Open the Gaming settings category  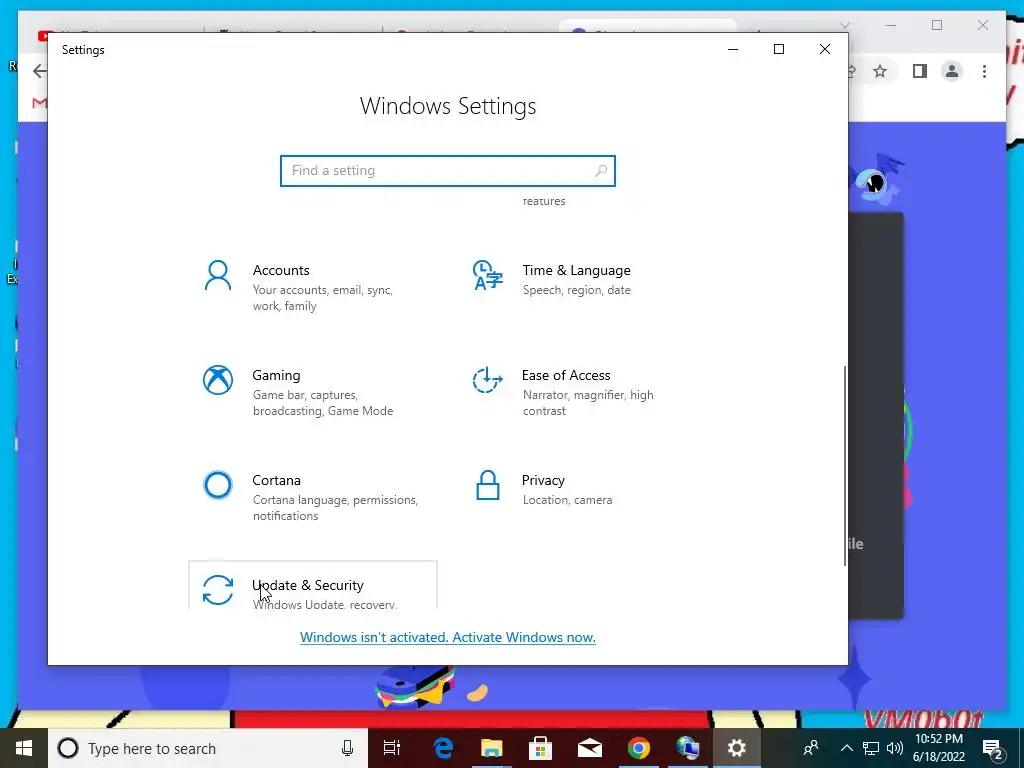pos(312,392)
